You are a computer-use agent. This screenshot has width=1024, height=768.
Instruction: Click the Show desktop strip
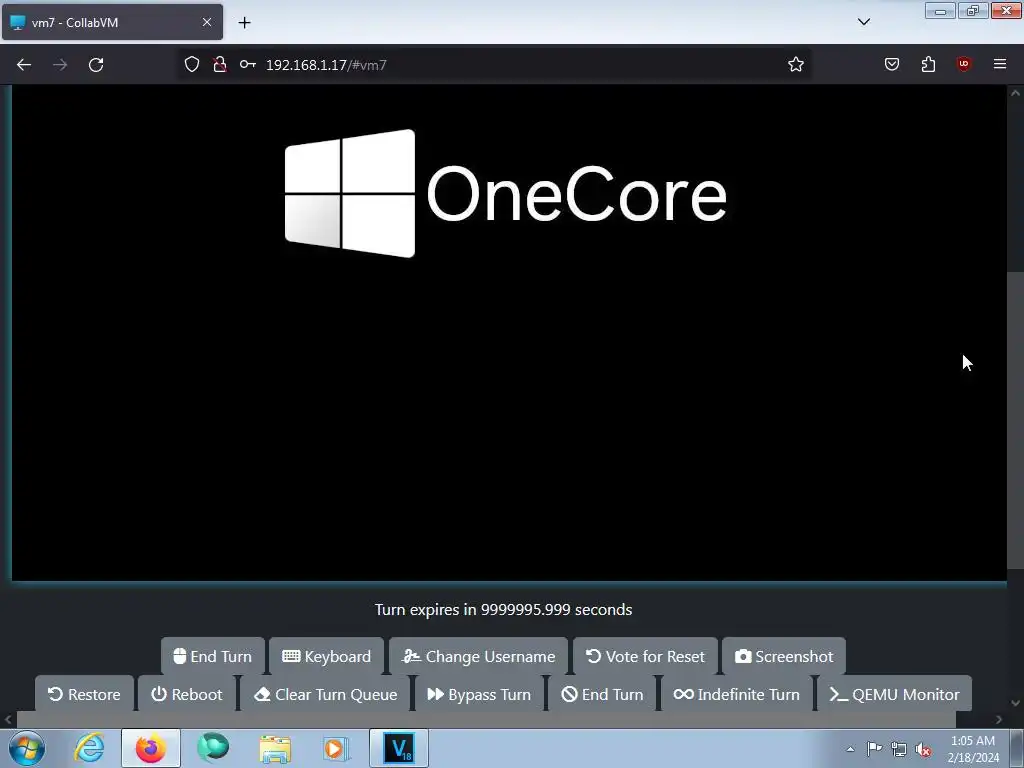1017,748
